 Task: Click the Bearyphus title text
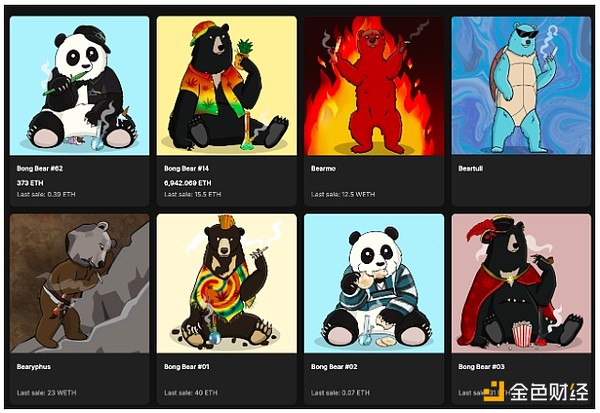(x=34, y=367)
